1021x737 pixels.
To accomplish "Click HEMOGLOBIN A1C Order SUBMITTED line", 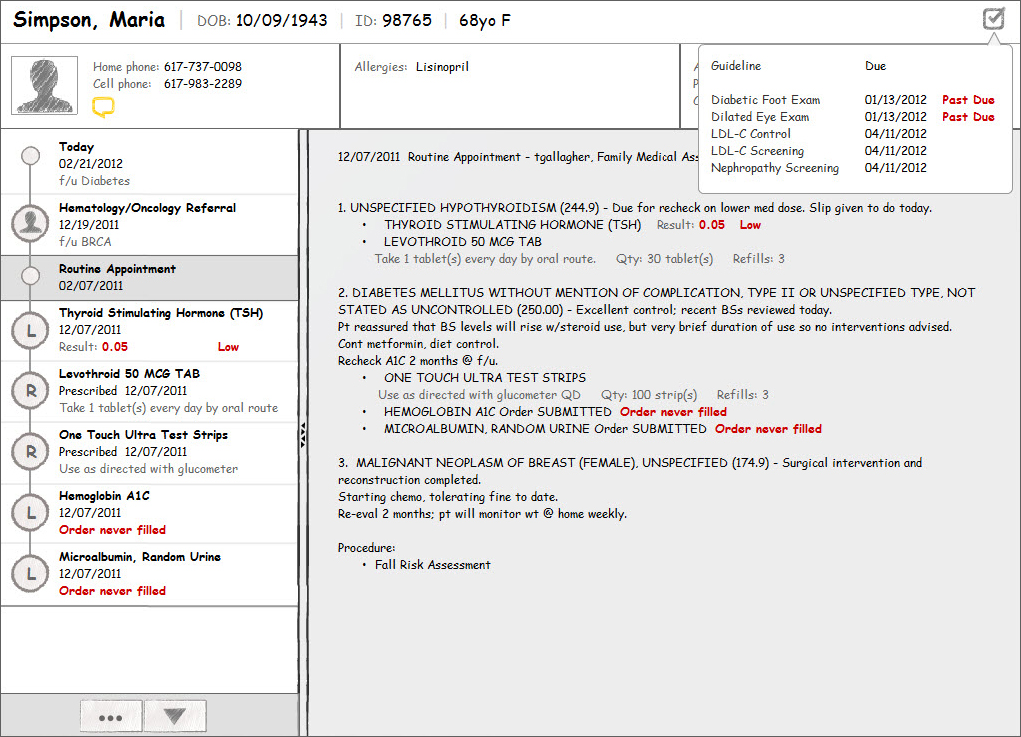I will tap(497, 411).
